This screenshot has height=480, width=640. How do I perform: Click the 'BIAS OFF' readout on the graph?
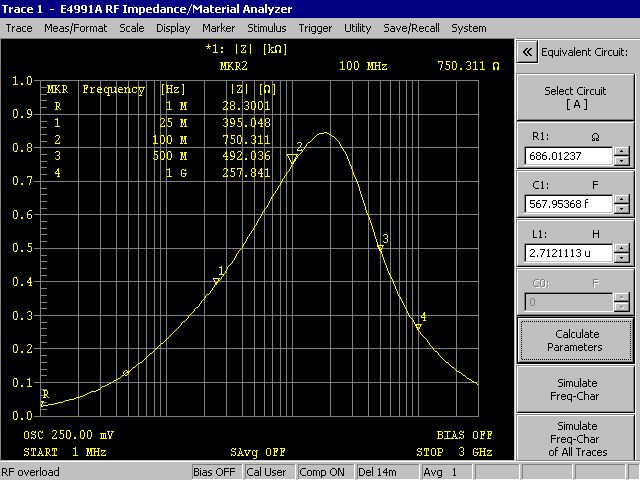pyautogui.click(x=464, y=435)
